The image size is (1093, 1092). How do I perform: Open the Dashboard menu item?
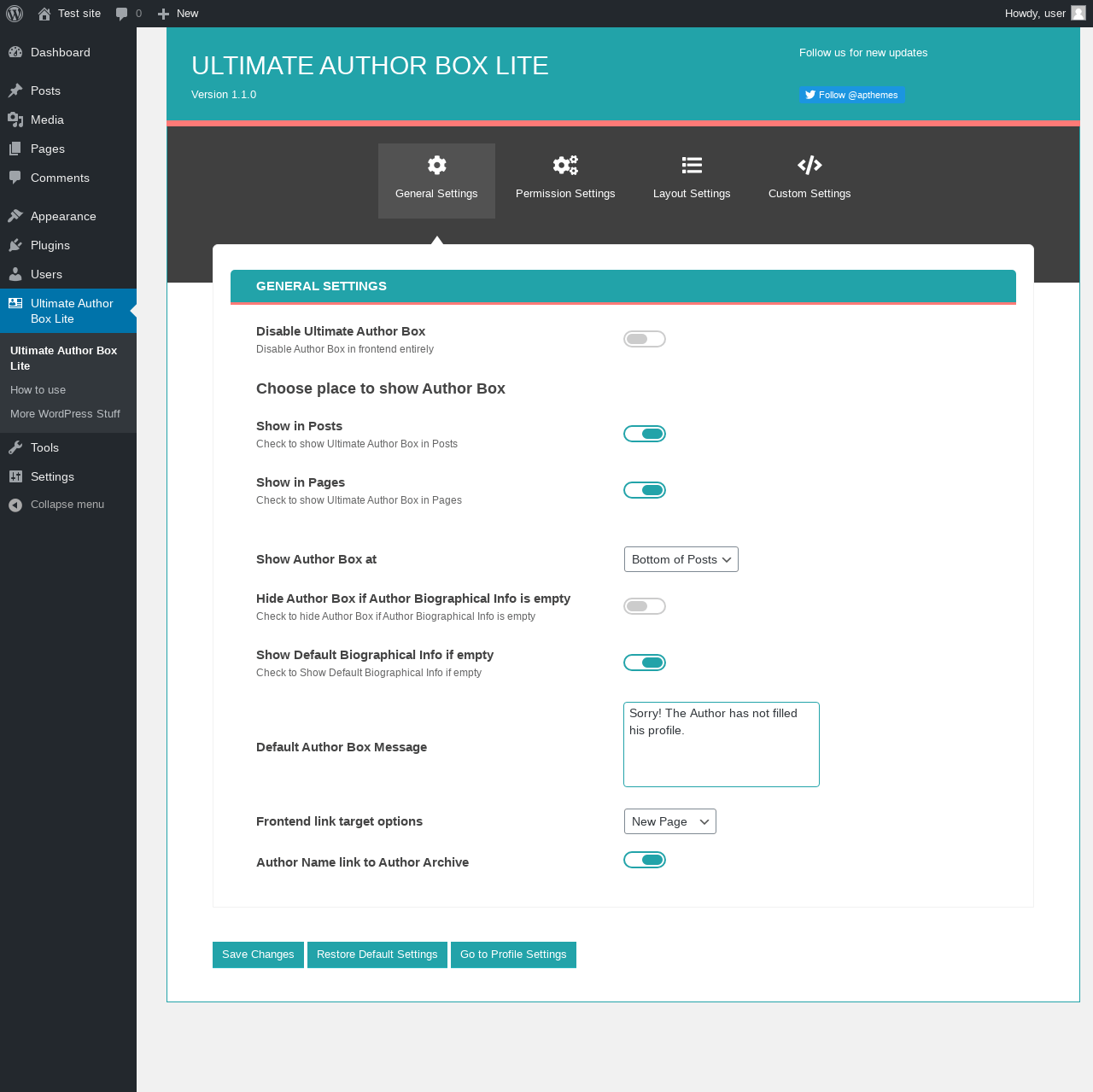point(68,52)
